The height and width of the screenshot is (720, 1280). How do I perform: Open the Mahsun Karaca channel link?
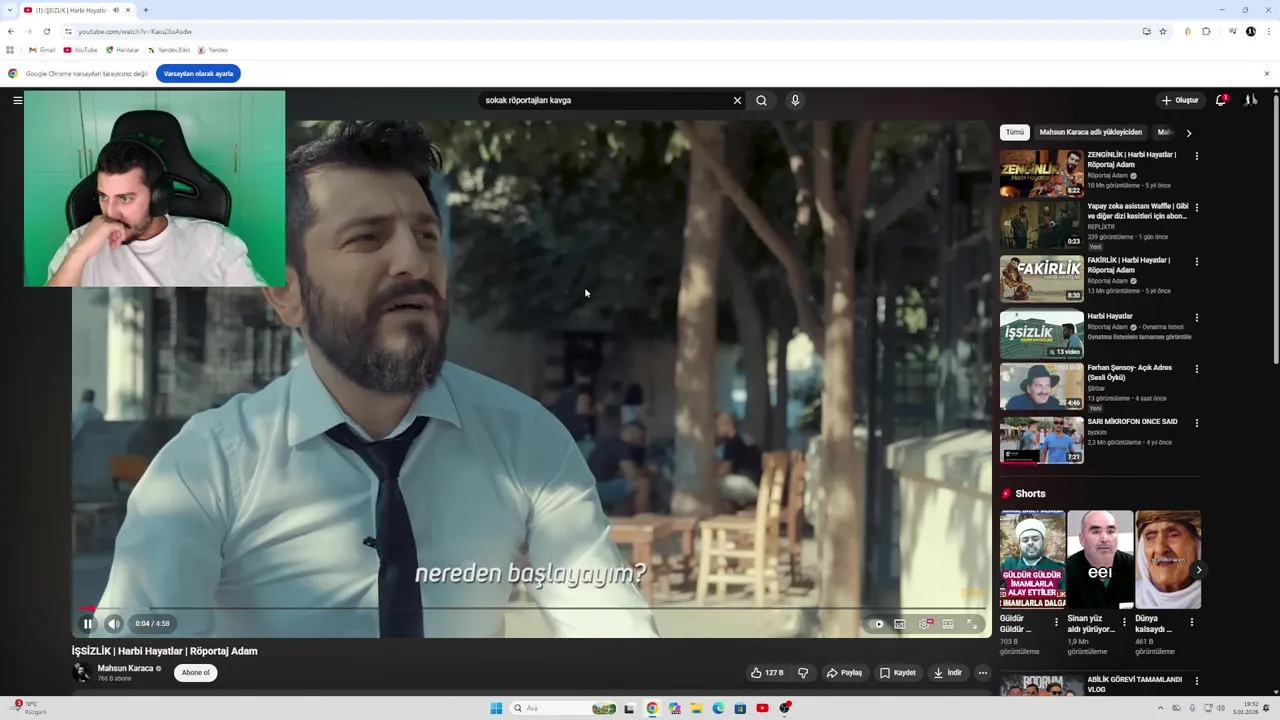click(125, 668)
